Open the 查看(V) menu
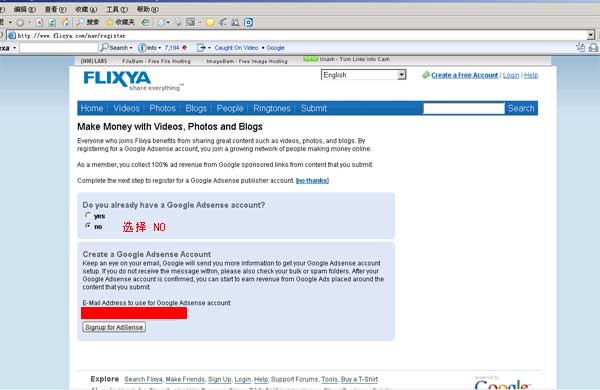The height and width of the screenshot is (390, 600). (x=55, y=9)
